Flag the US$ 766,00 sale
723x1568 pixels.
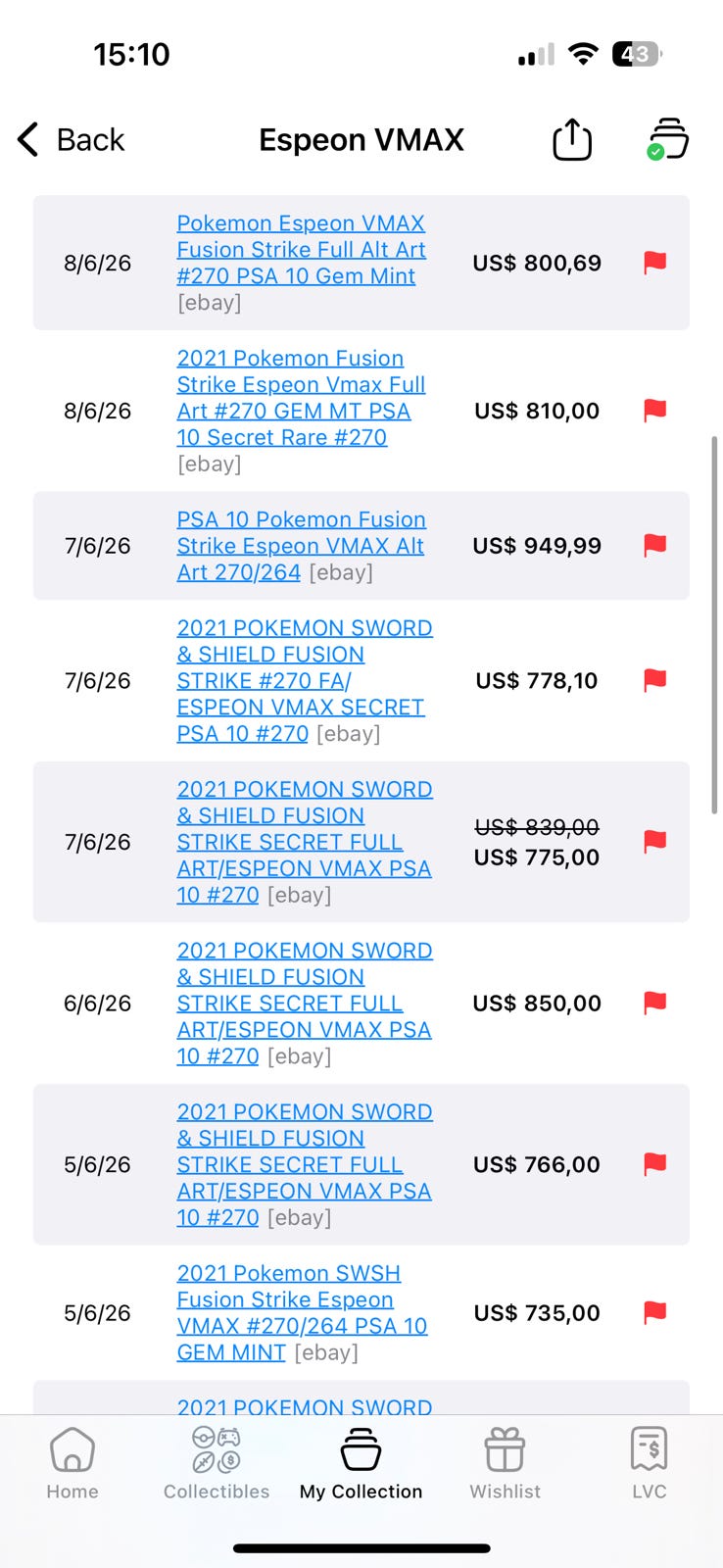coord(654,1164)
